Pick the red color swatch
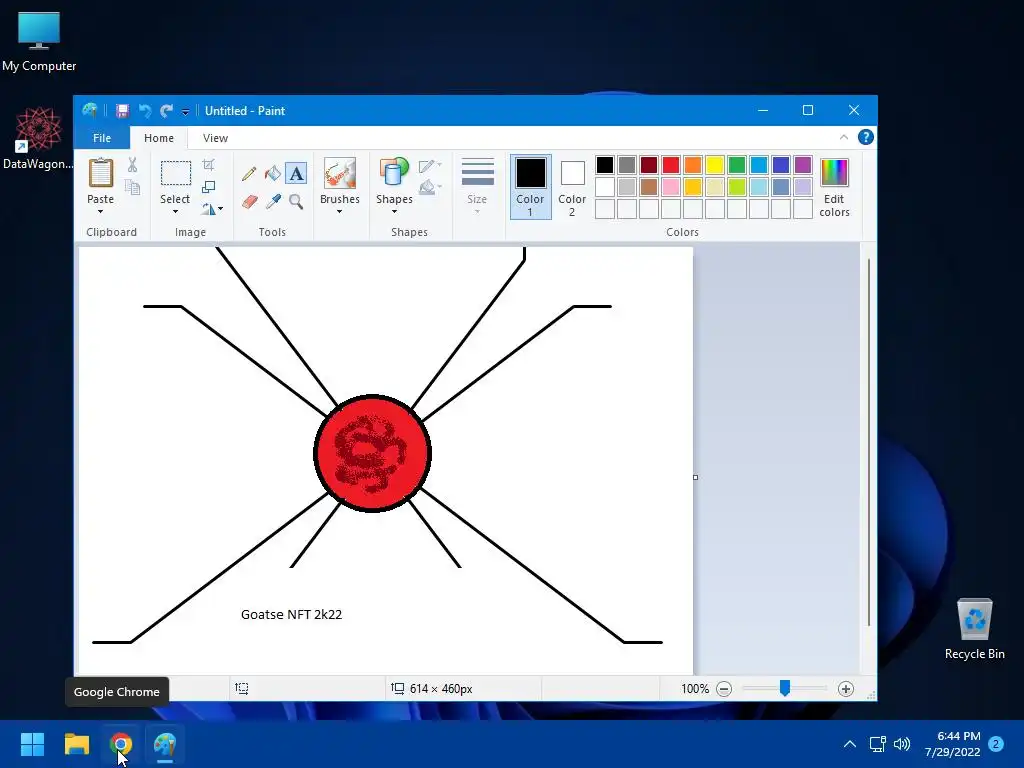1024x768 pixels. [671, 165]
